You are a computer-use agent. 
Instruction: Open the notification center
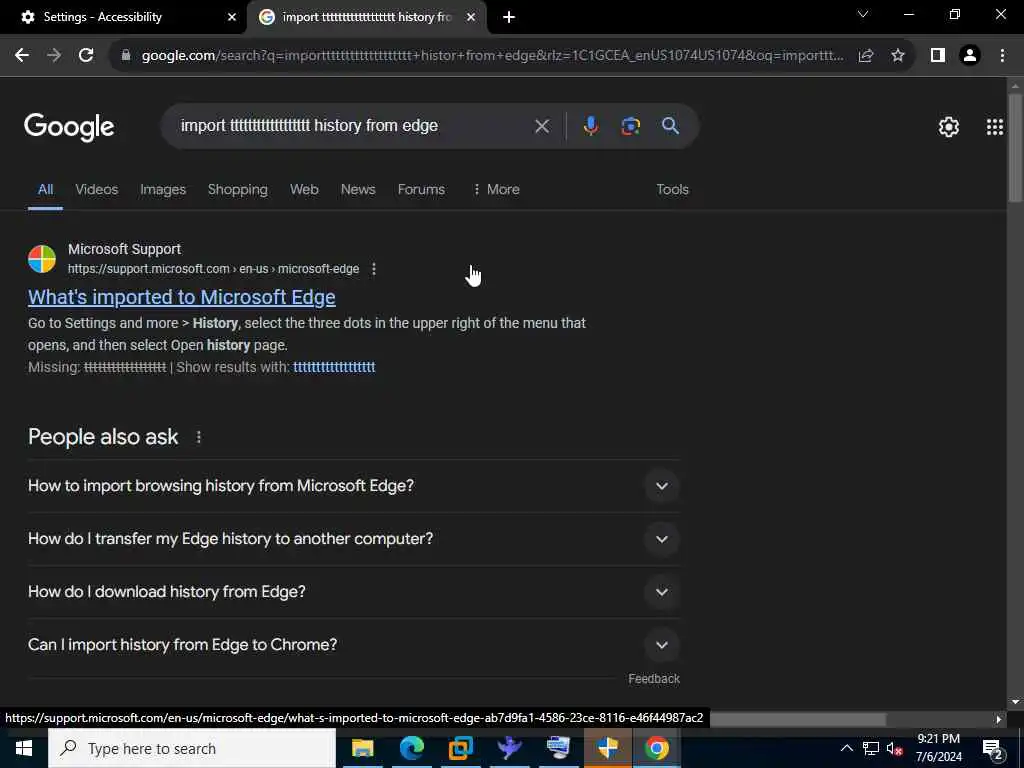[993, 748]
